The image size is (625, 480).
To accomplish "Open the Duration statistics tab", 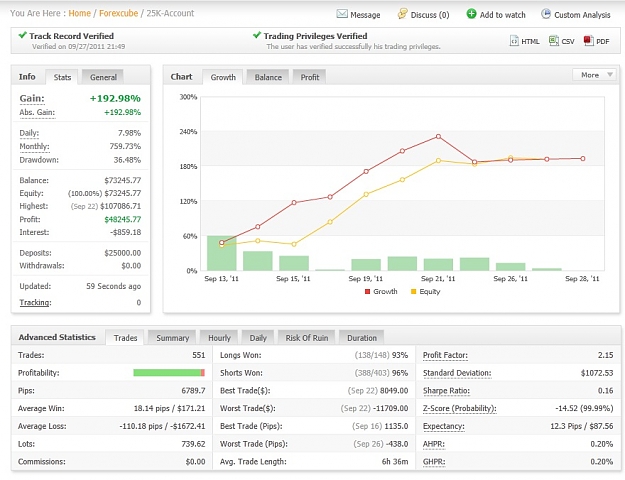I will 362,338.
